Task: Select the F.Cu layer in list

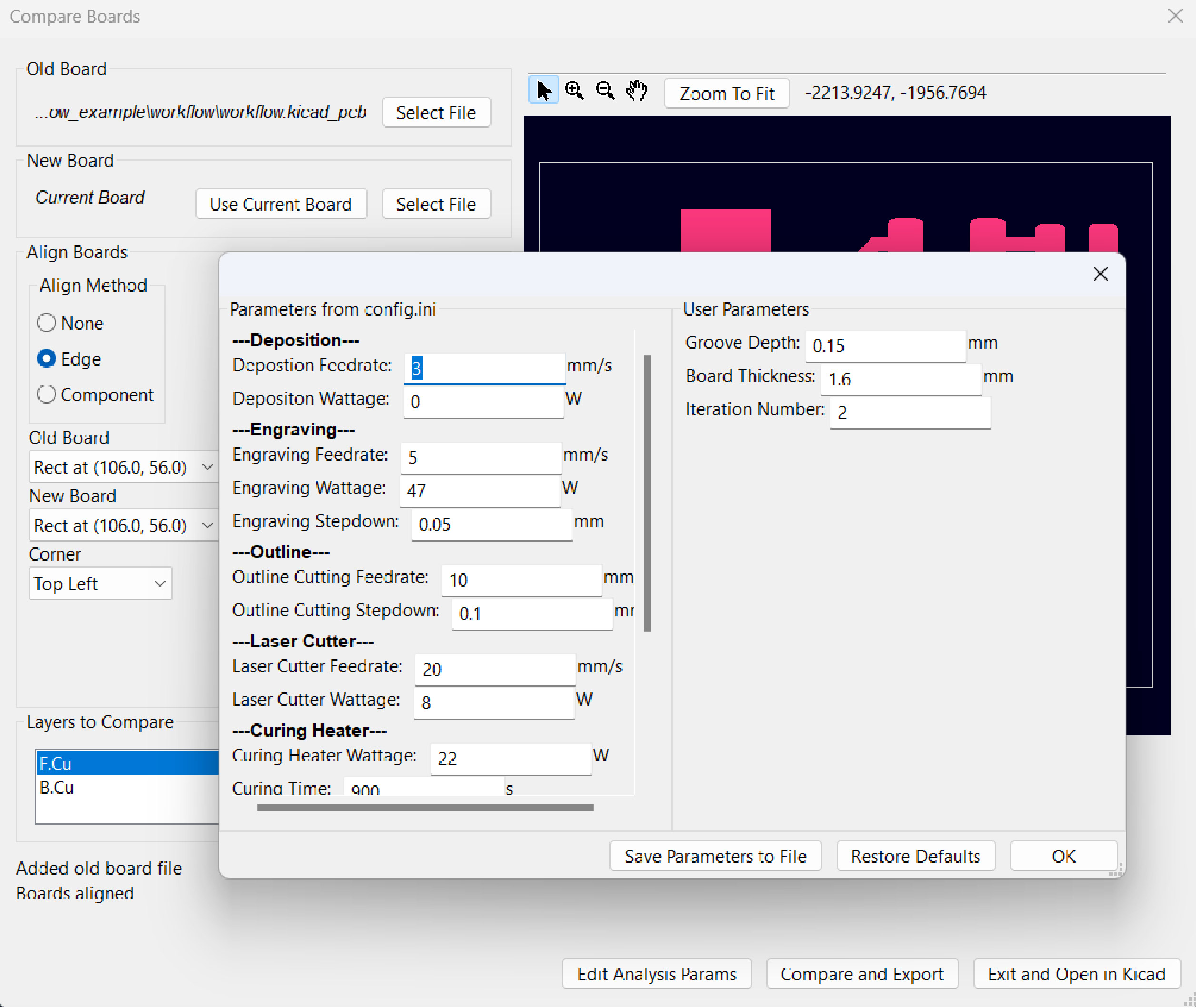Action: click(x=126, y=763)
